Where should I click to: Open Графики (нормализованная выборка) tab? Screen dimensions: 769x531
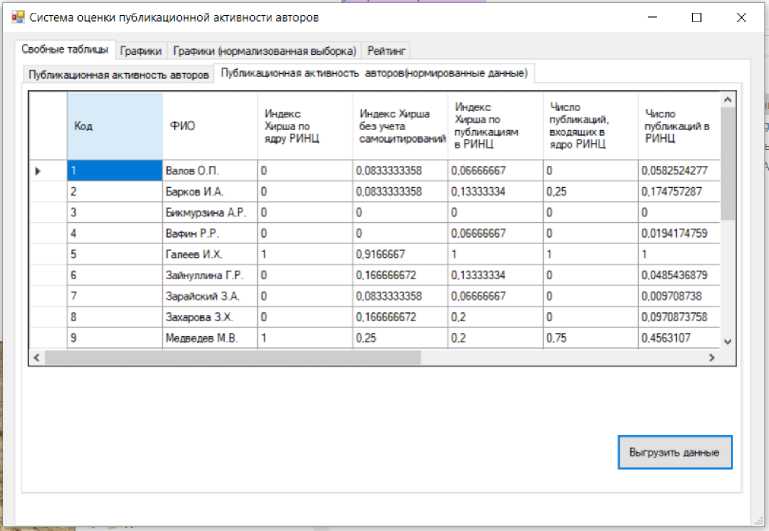pos(265,51)
